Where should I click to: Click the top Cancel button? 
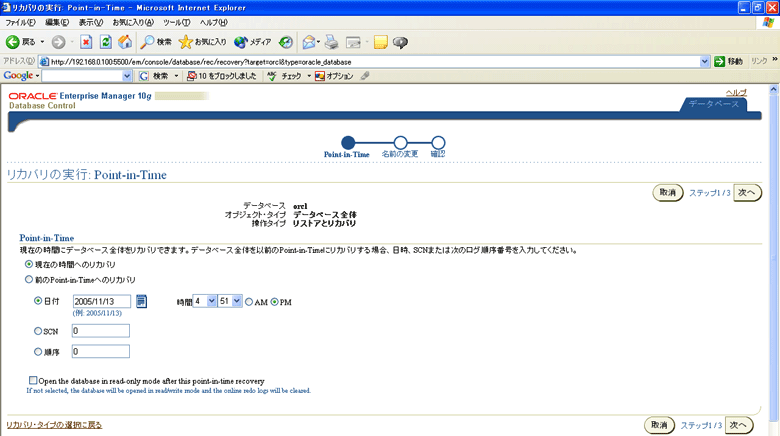[668, 193]
